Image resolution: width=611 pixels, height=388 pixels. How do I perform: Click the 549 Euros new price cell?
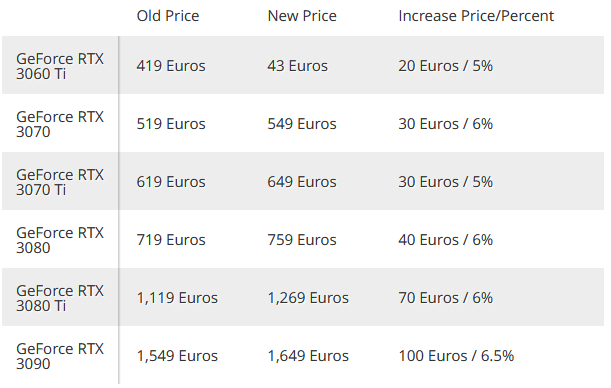[x=302, y=124]
